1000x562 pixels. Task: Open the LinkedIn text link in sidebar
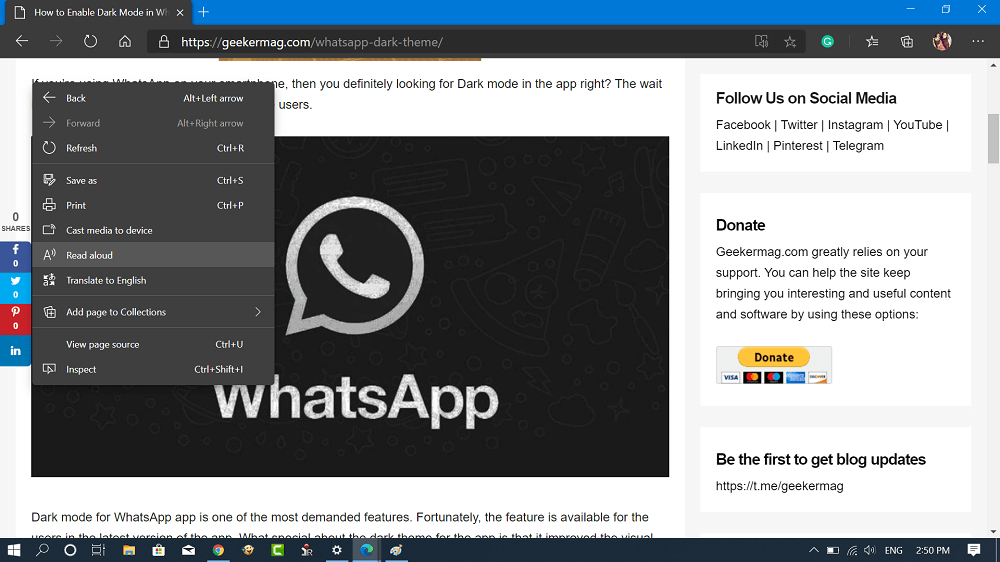739,146
